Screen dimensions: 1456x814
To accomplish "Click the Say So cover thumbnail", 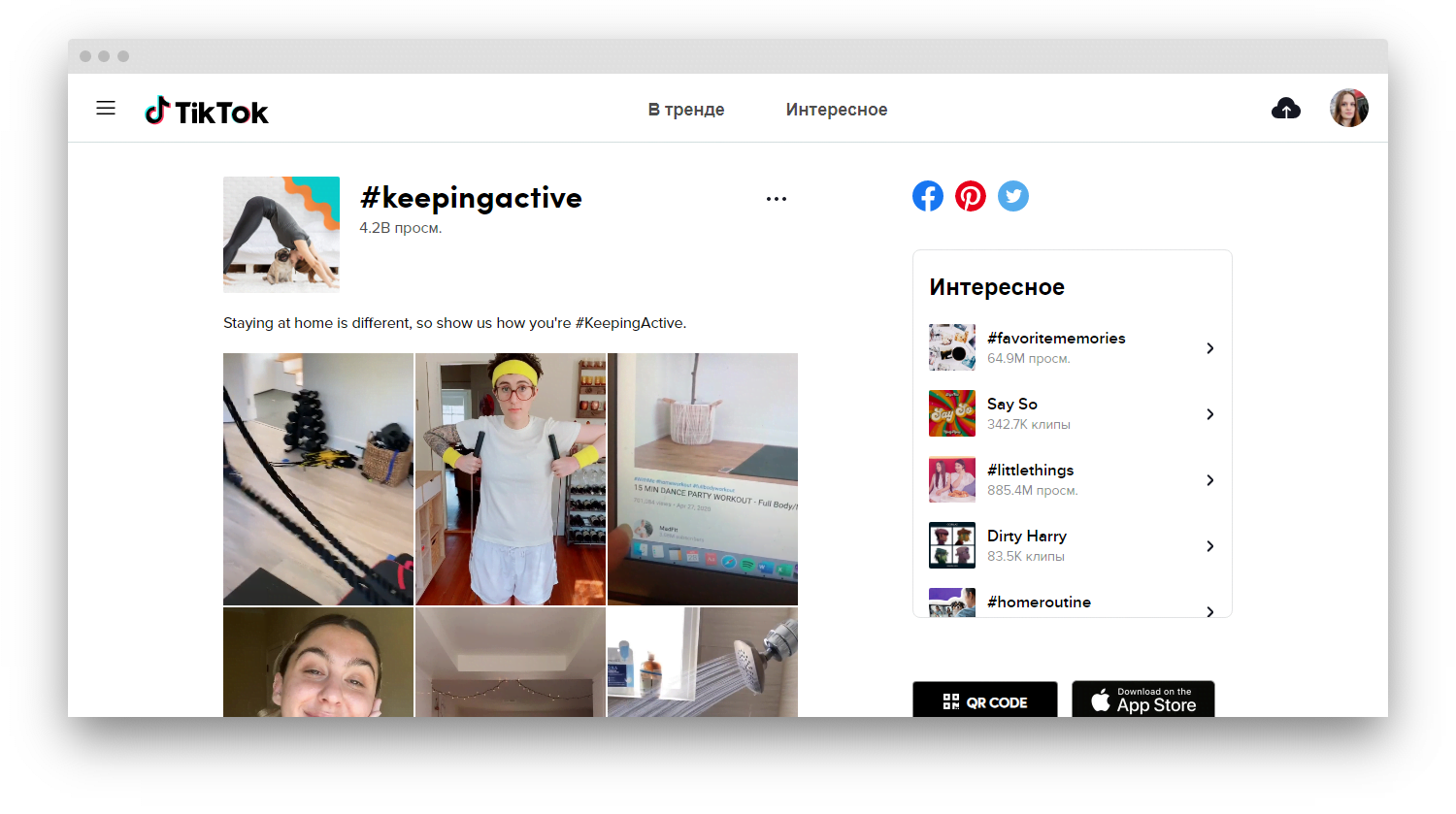I will (x=952, y=413).
